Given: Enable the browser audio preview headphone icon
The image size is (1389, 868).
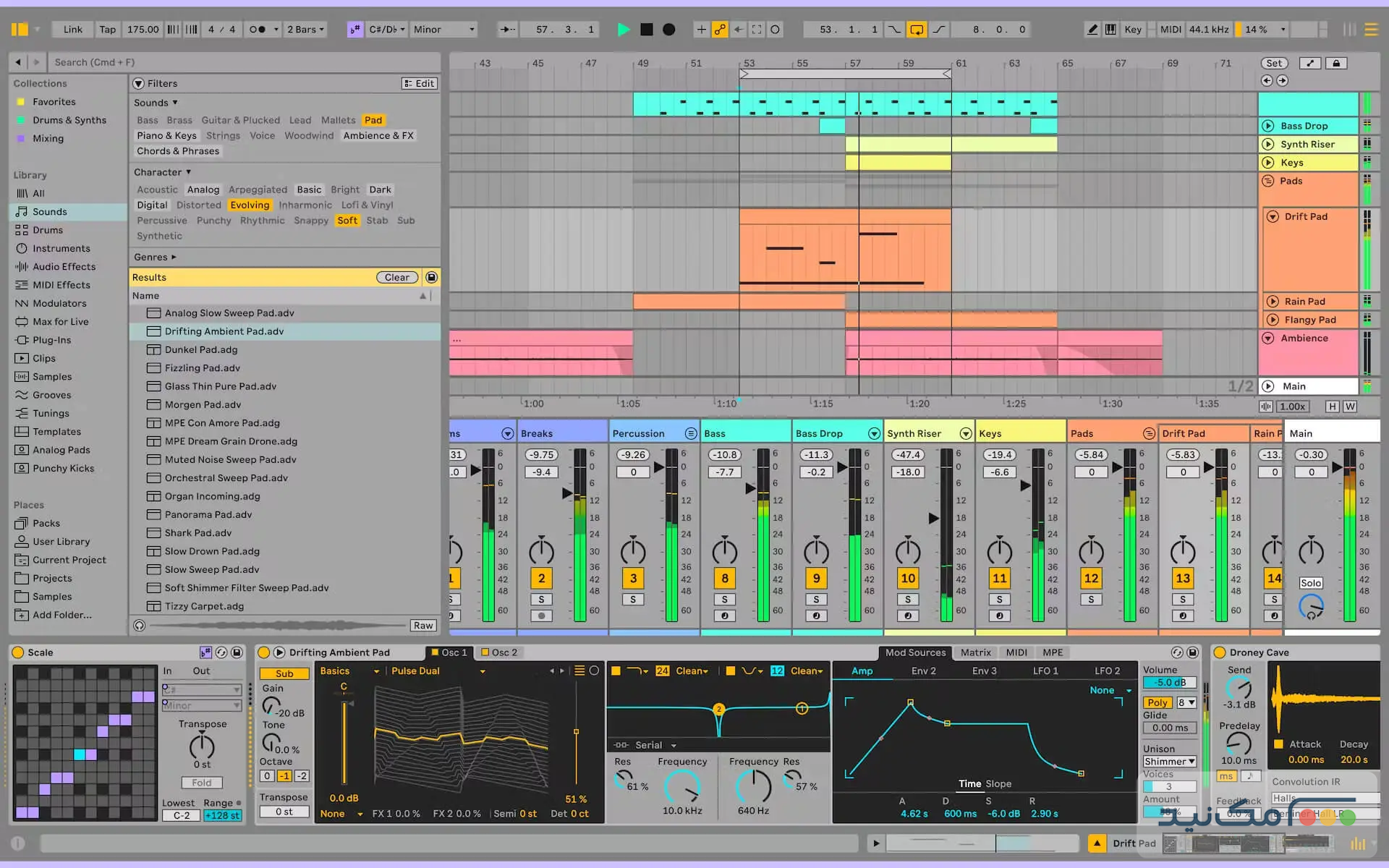Looking at the screenshot, I should pos(139,625).
